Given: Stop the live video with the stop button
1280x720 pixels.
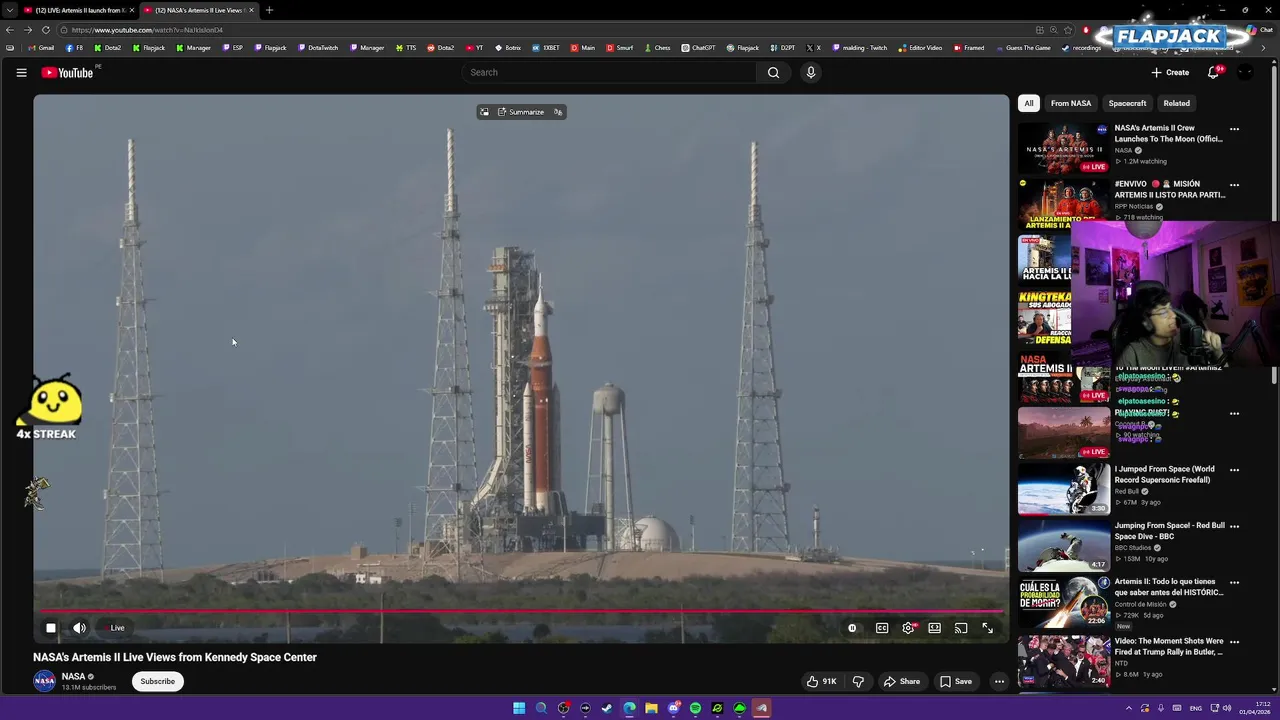Looking at the screenshot, I should tap(51, 628).
